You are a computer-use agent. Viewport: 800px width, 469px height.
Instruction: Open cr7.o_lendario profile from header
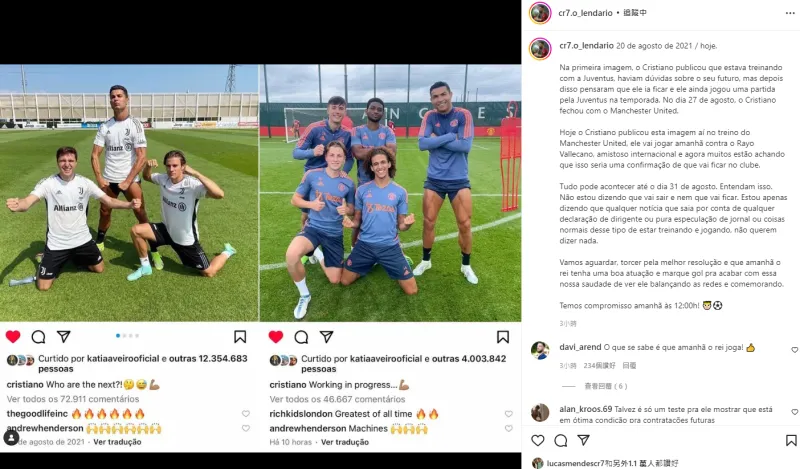coord(585,13)
